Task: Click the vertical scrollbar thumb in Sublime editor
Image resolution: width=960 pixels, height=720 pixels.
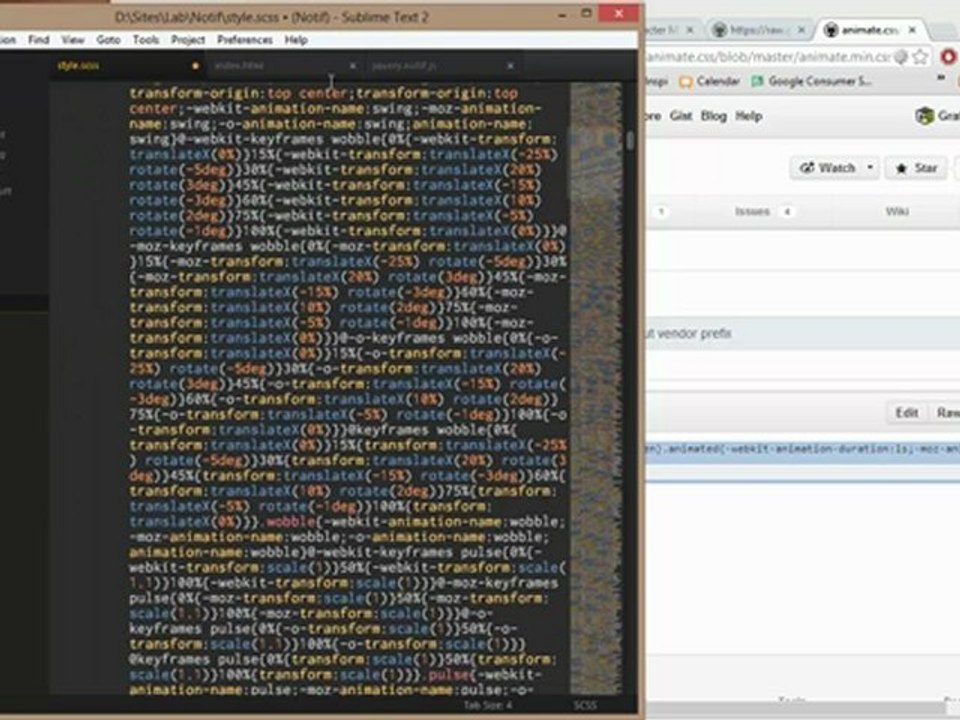Action: (x=630, y=141)
